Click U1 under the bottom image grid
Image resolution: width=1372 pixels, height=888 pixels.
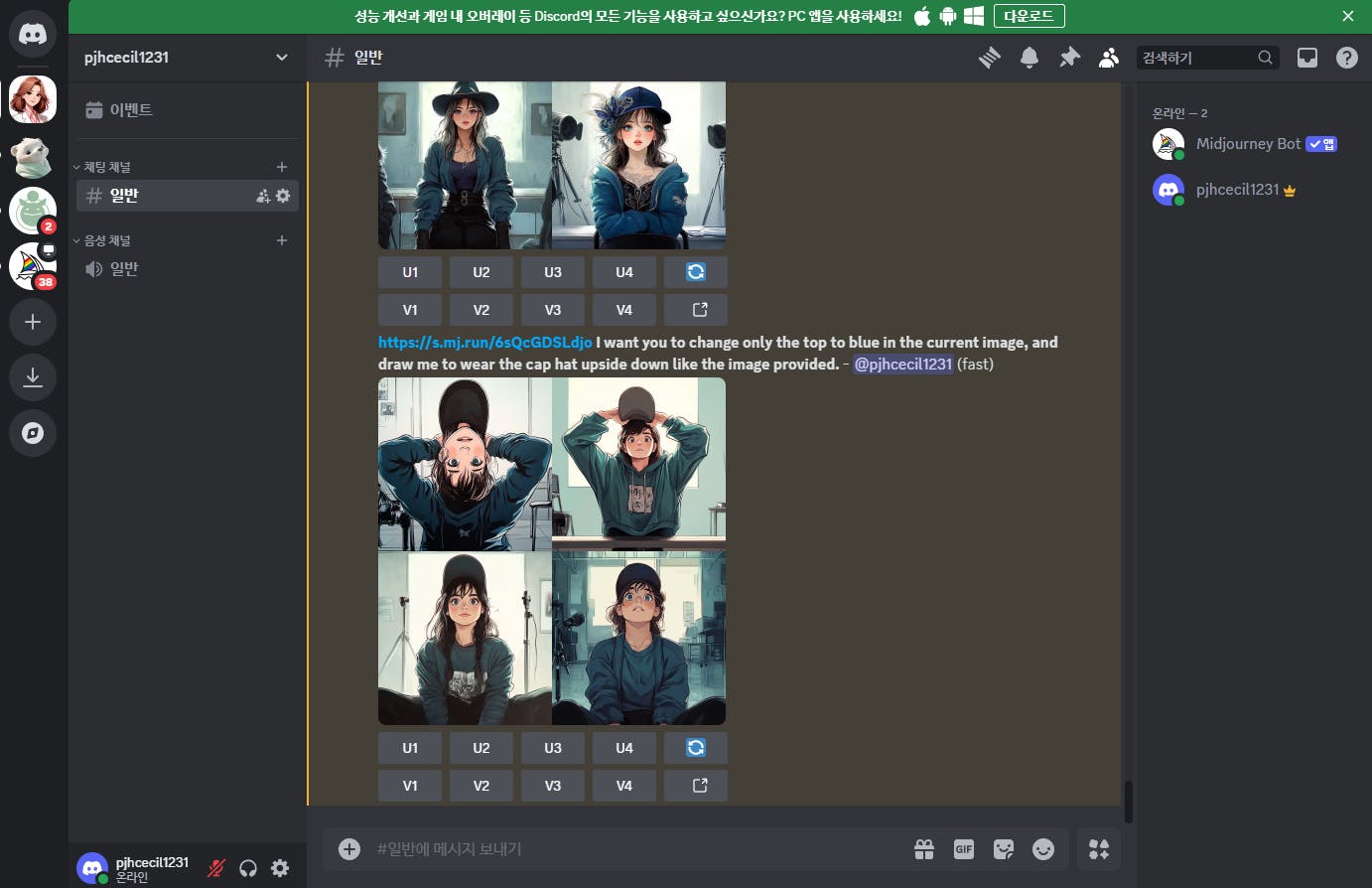[410, 748]
